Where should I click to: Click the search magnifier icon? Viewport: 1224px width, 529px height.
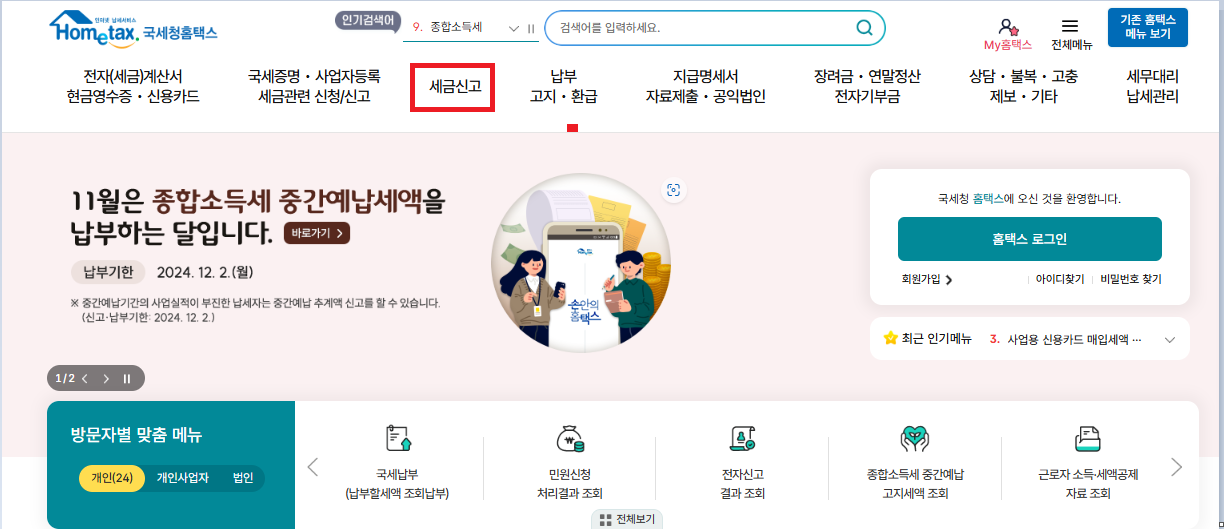point(865,28)
